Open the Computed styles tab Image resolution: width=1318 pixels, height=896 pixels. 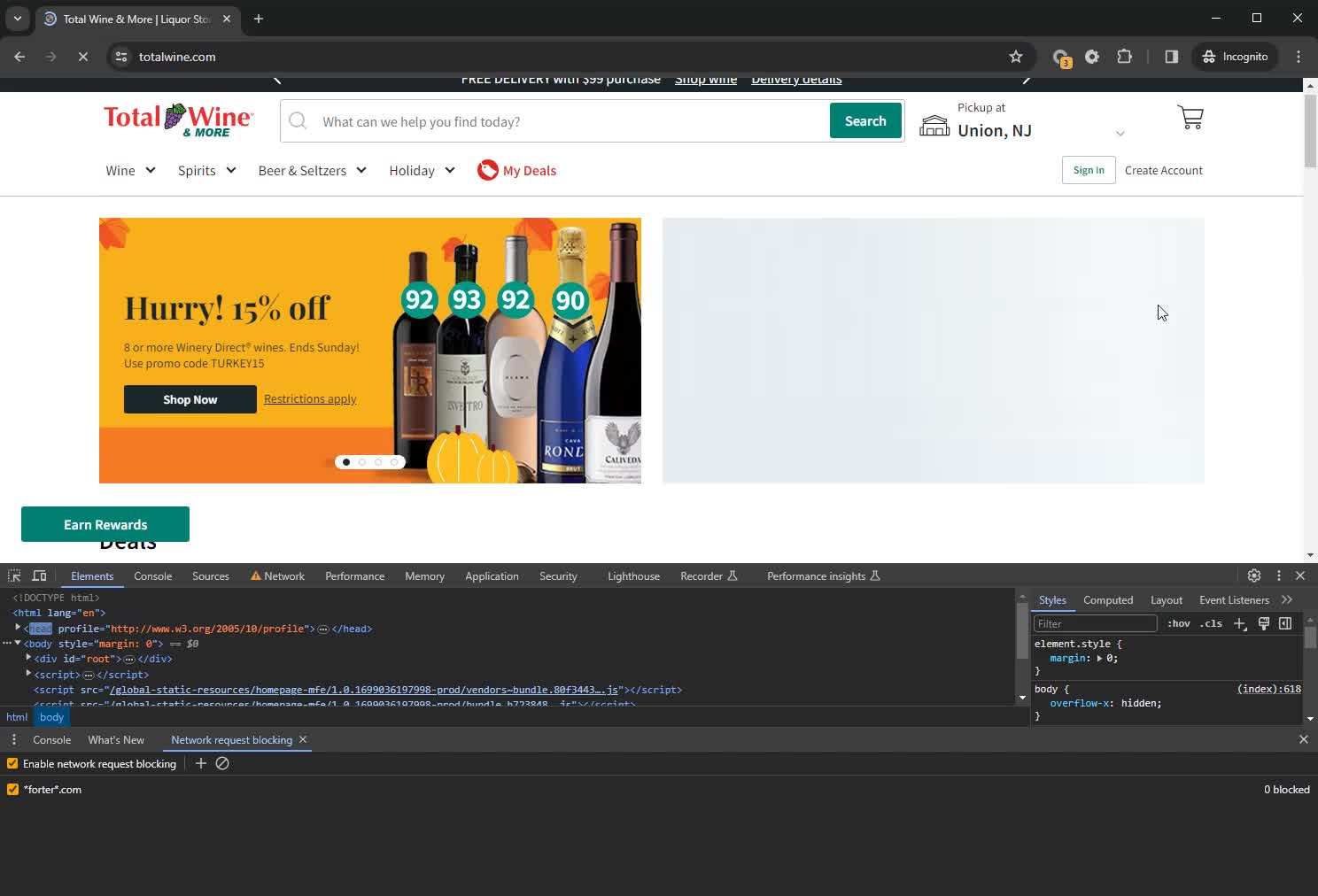[x=1107, y=600]
